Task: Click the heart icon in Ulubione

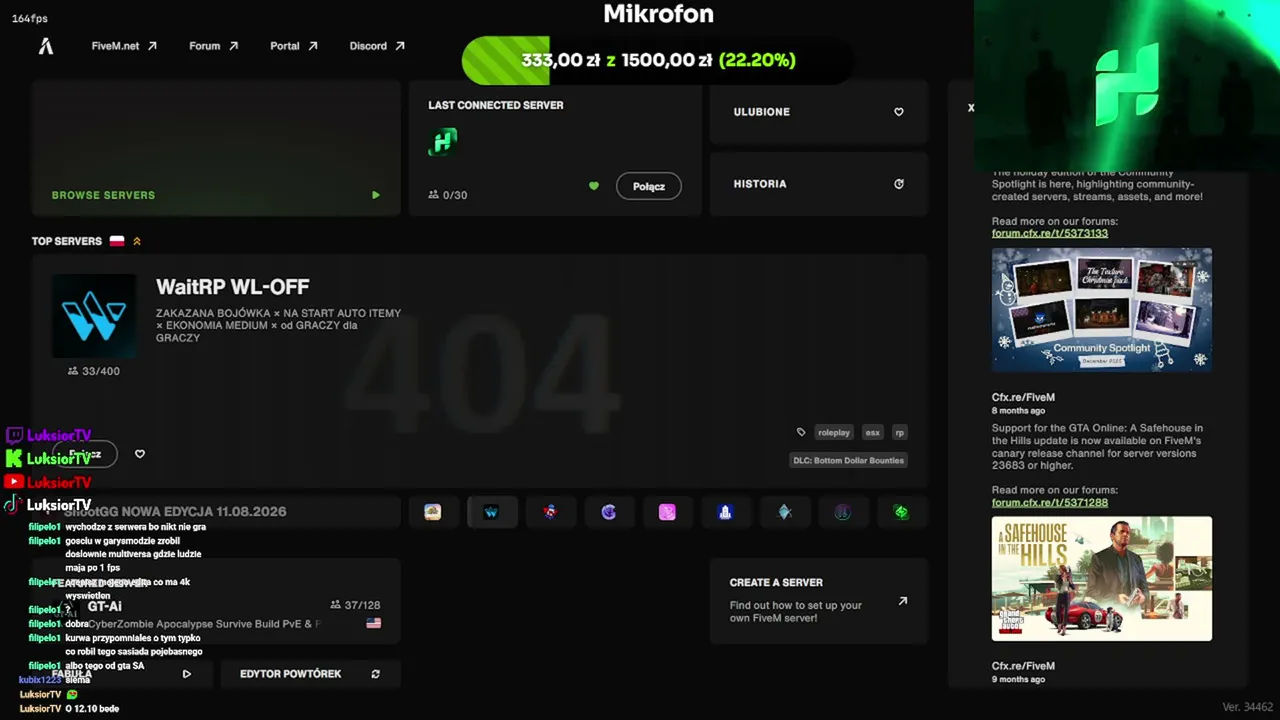Action: click(899, 112)
